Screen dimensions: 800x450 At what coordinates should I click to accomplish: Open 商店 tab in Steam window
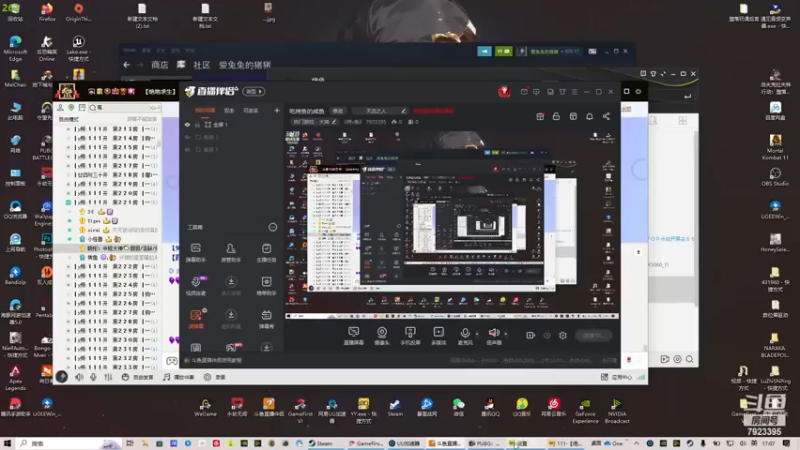coord(160,65)
